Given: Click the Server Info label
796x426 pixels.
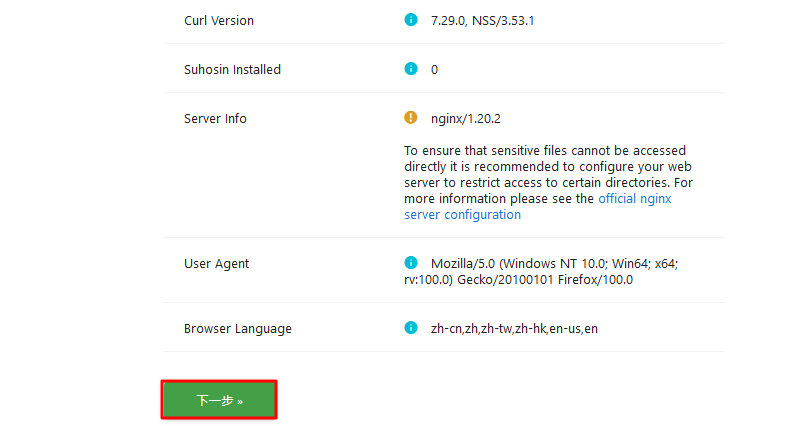Looking at the screenshot, I should (x=215, y=119).
